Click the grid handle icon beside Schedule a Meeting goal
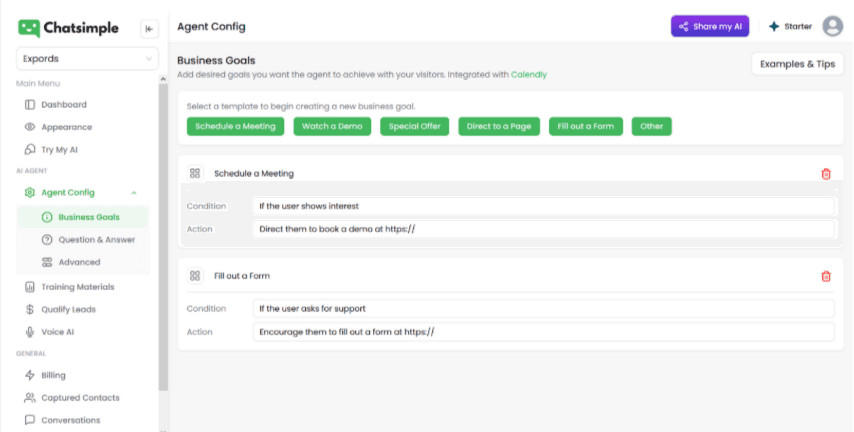854x432 pixels. tap(195, 173)
